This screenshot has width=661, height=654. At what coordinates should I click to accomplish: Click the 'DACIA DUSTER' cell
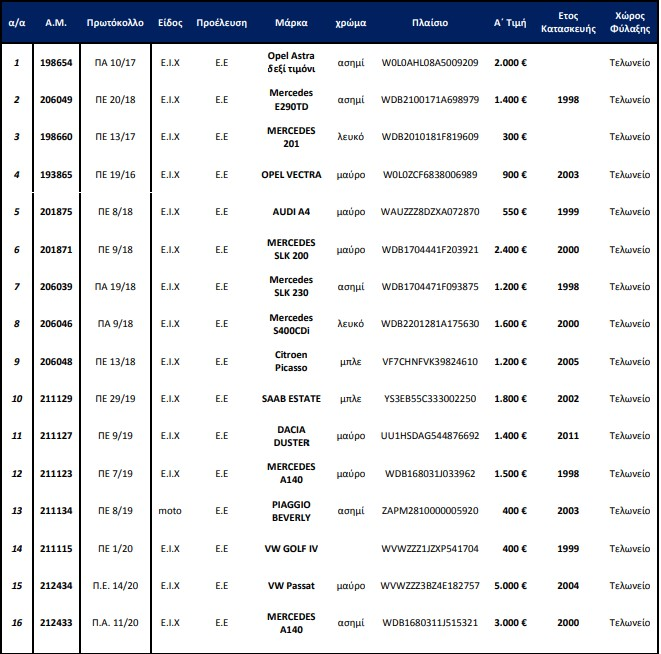(x=291, y=436)
